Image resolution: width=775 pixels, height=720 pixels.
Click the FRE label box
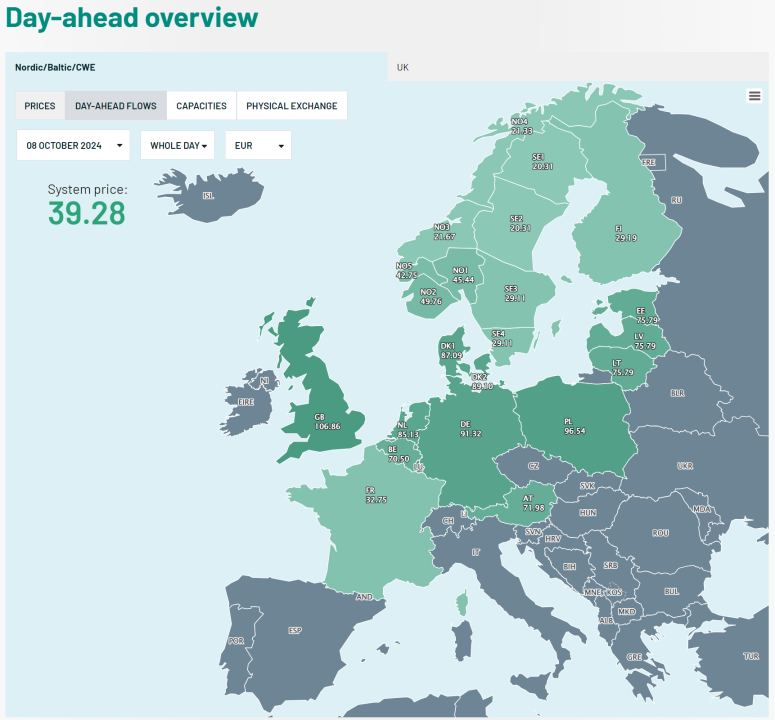[x=653, y=162]
